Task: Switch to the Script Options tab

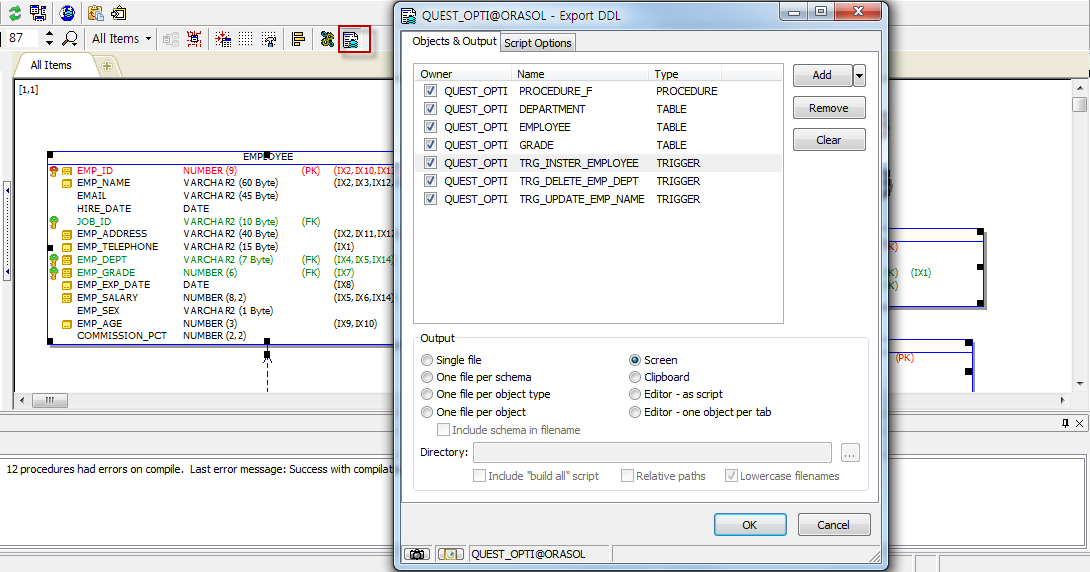Action: tap(538, 42)
